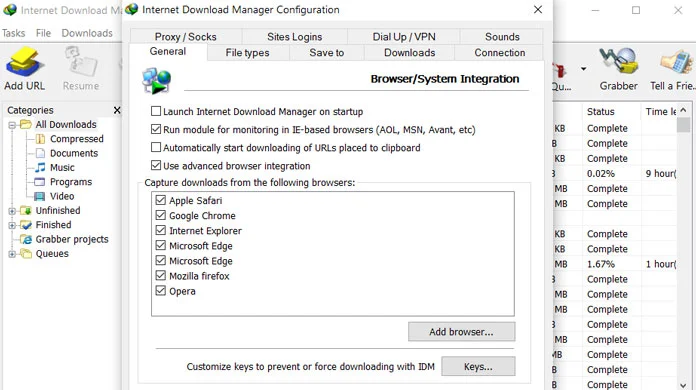696x390 pixels.
Task: Click the Resume toolbar icon
Action: (x=81, y=62)
